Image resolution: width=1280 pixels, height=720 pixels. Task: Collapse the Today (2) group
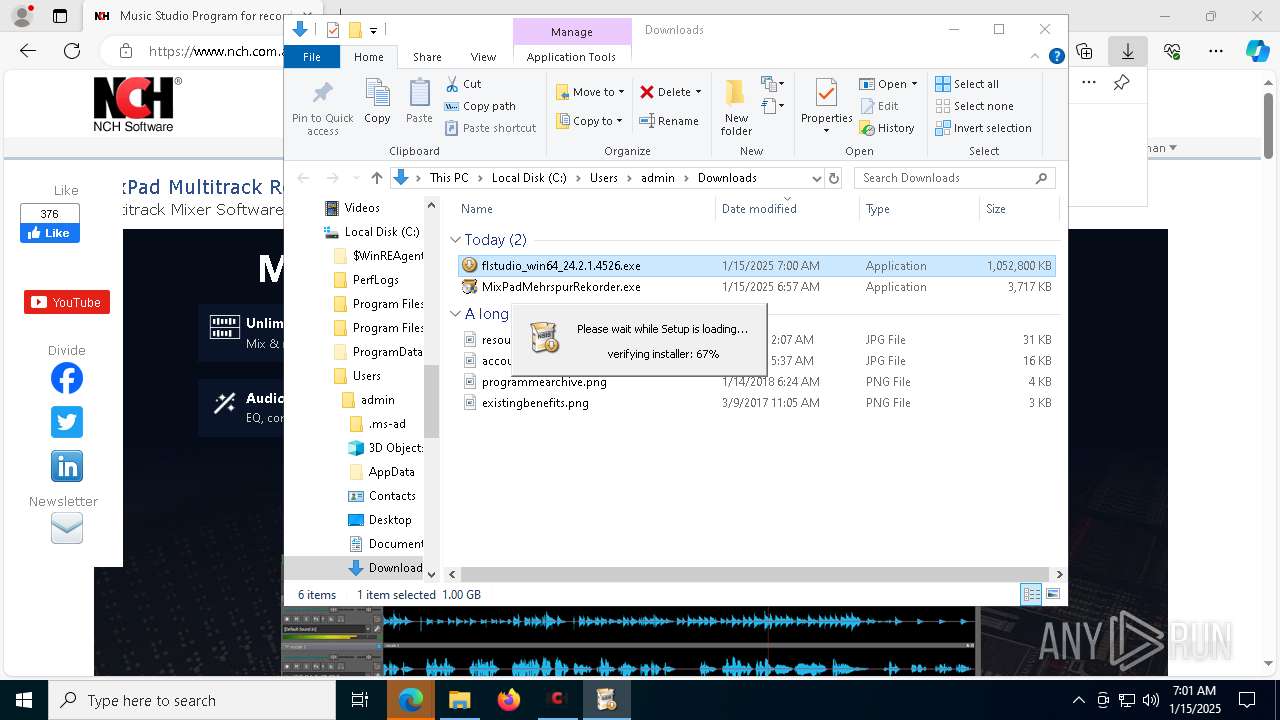coord(455,240)
